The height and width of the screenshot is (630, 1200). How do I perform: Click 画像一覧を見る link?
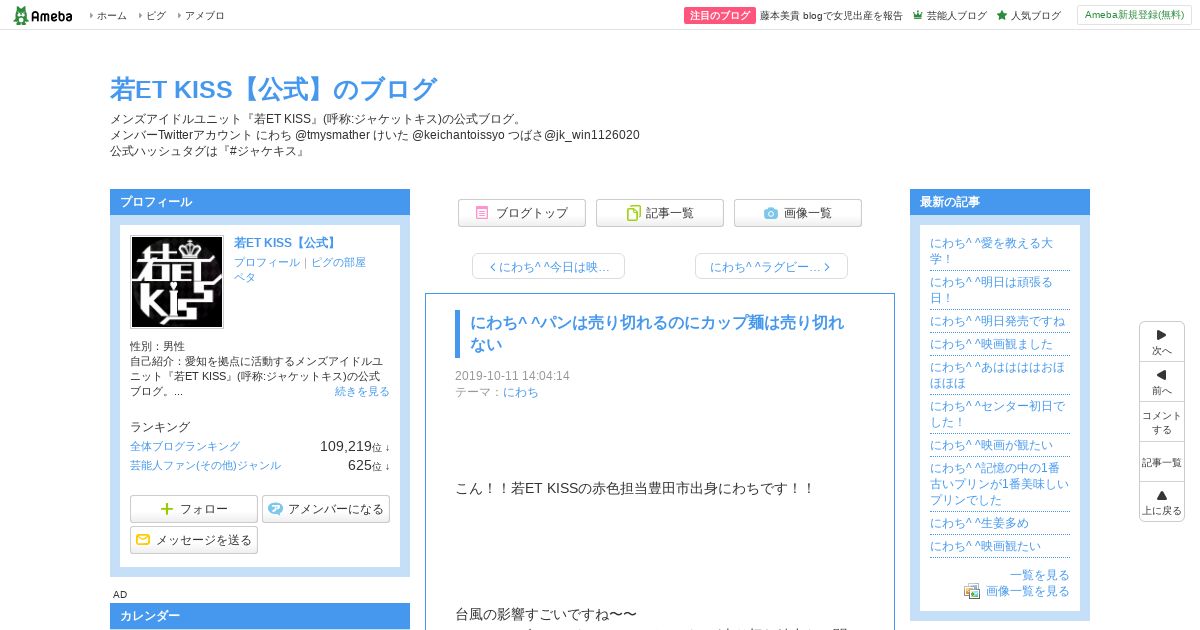click(1028, 591)
